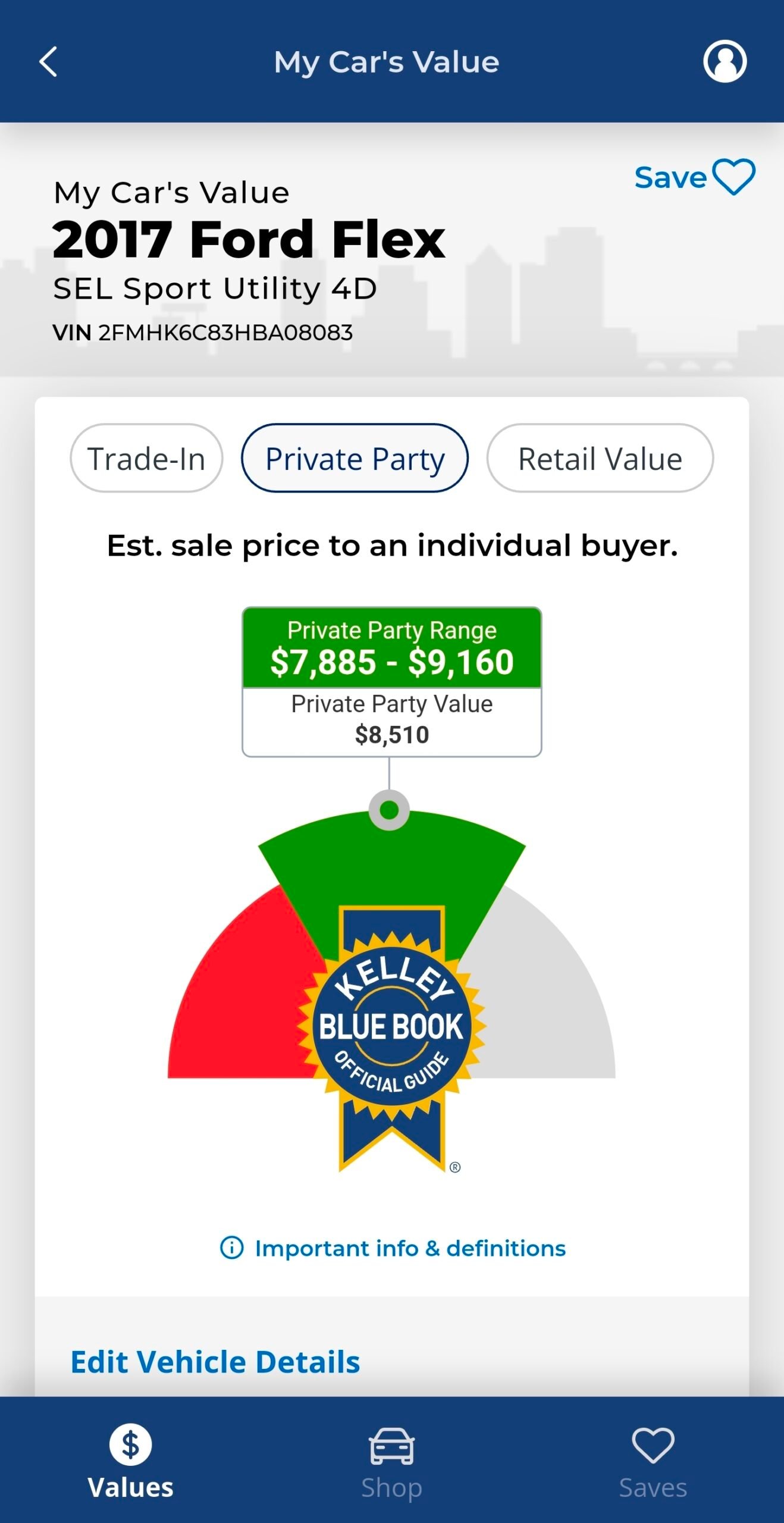This screenshot has width=784, height=1523.
Task: Keep Private Party value option selected
Action: (x=355, y=458)
